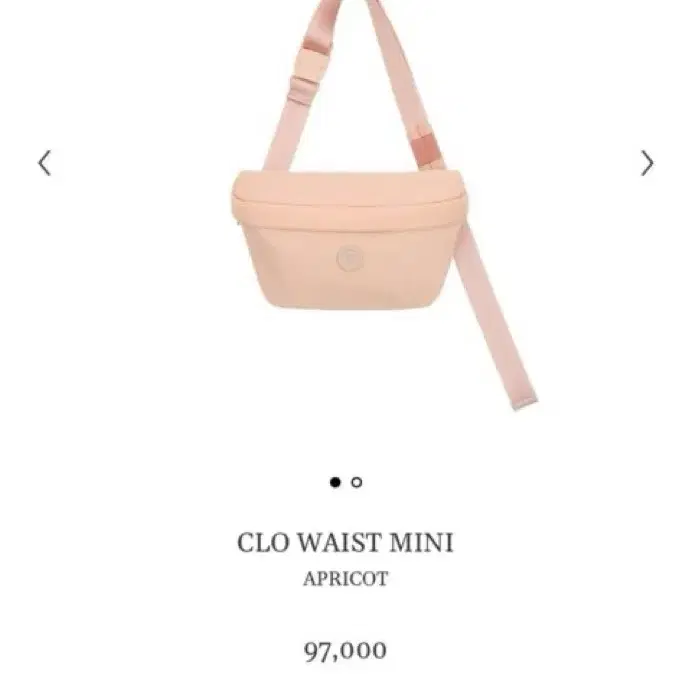
Task: Select the APRICOT color label
Action: pyautogui.click(x=346, y=579)
